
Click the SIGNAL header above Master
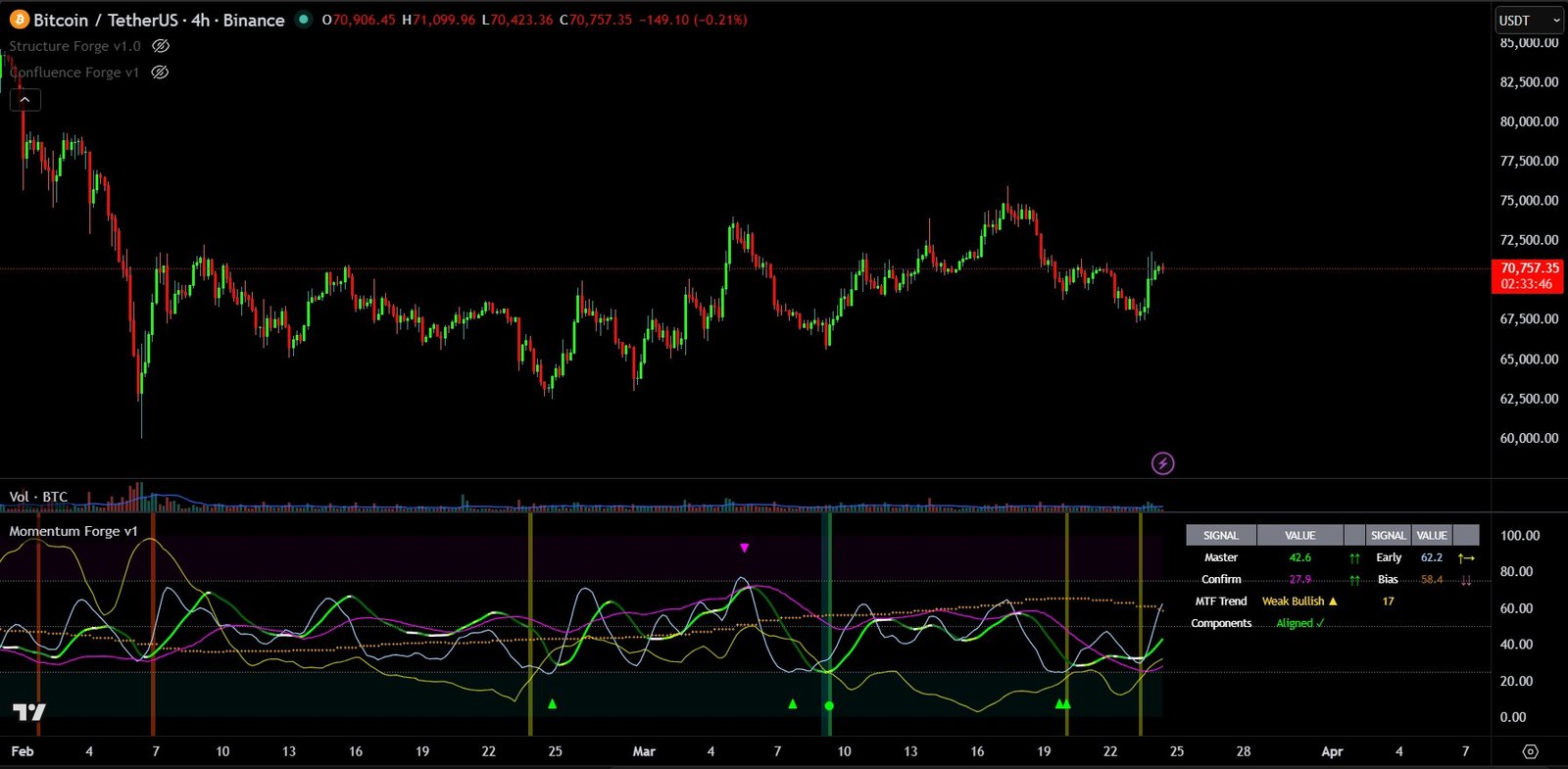click(x=1220, y=535)
